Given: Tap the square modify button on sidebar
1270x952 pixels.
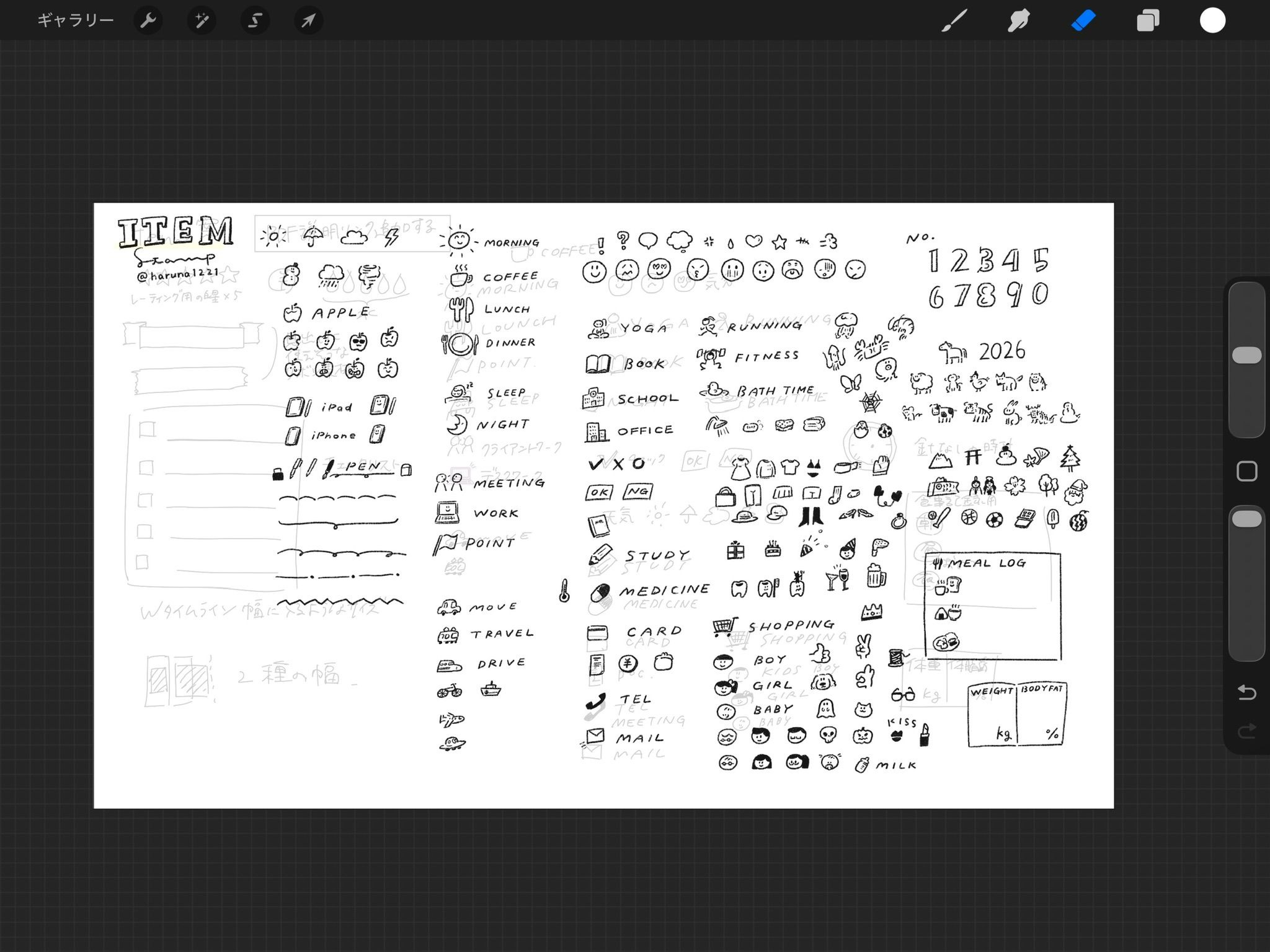Looking at the screenshot, I should coord(1246,471).
